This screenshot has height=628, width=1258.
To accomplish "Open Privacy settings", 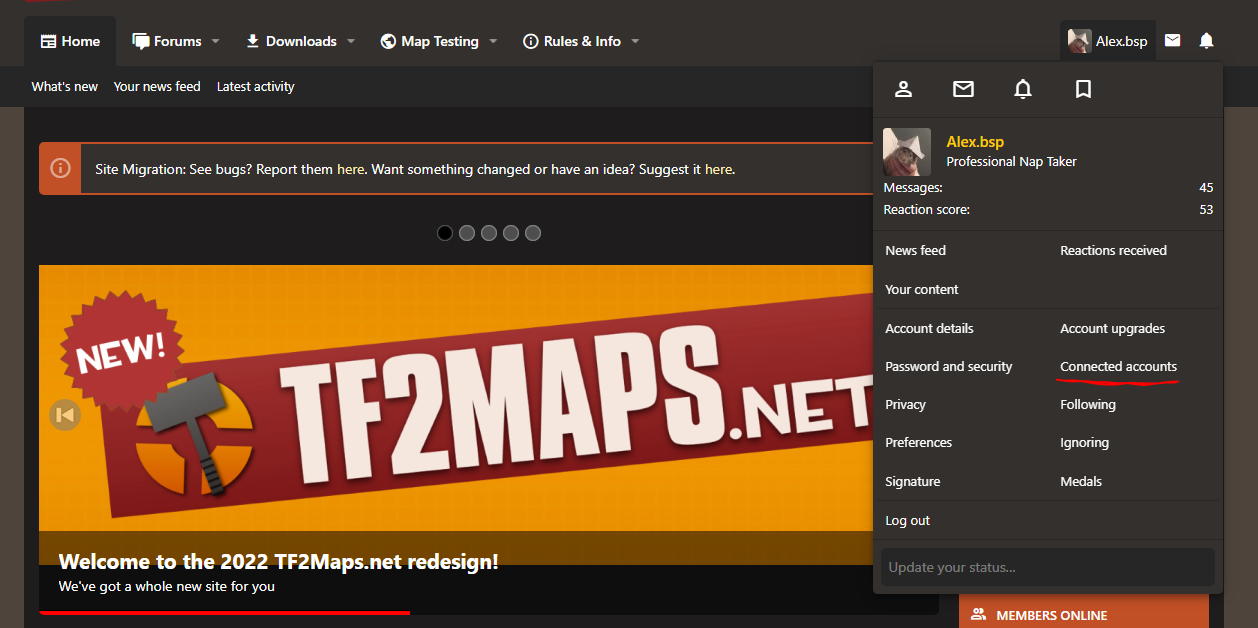I will [906, 405].
